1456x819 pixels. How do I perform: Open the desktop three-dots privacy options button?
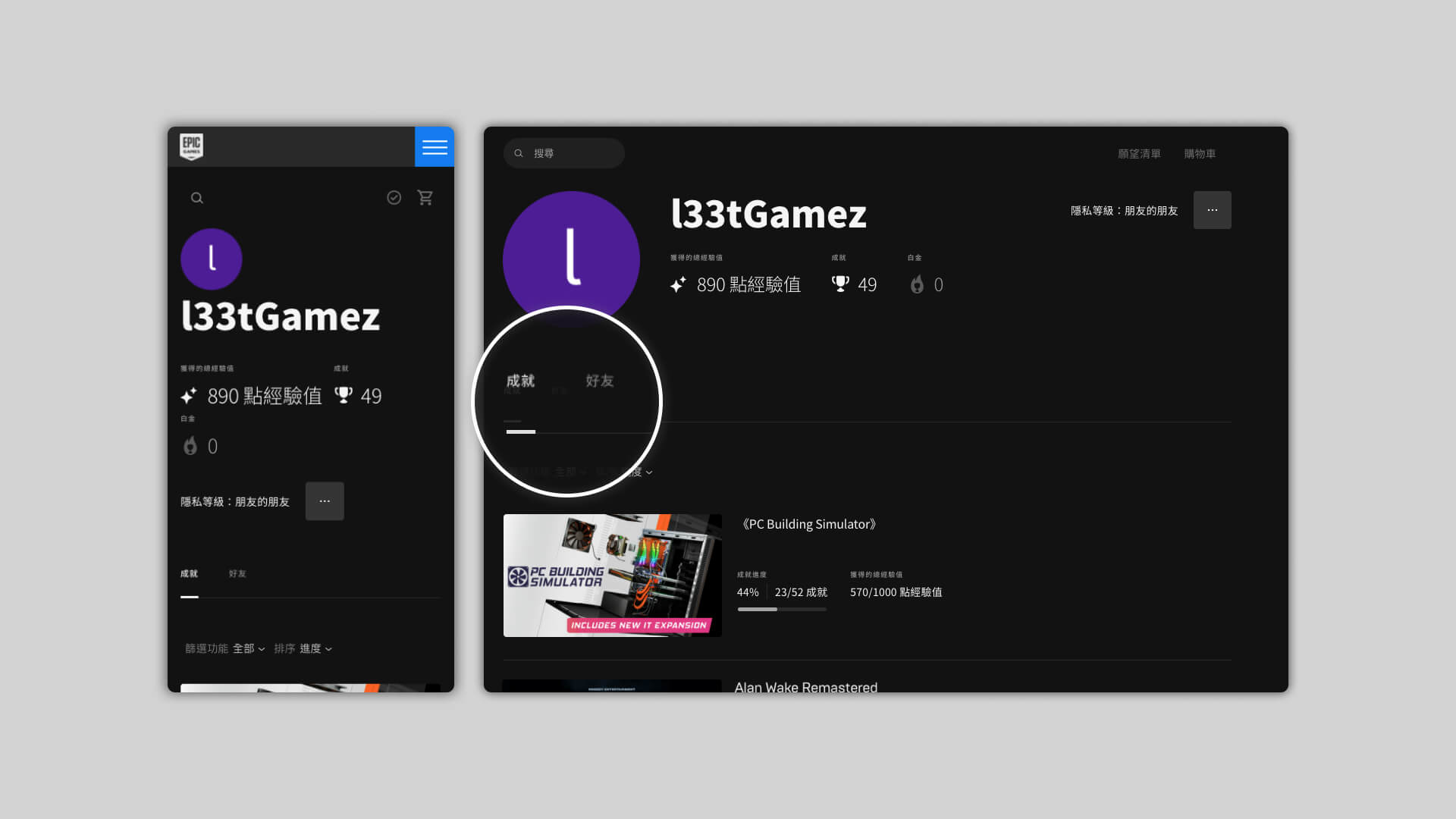click(1212, 210)
